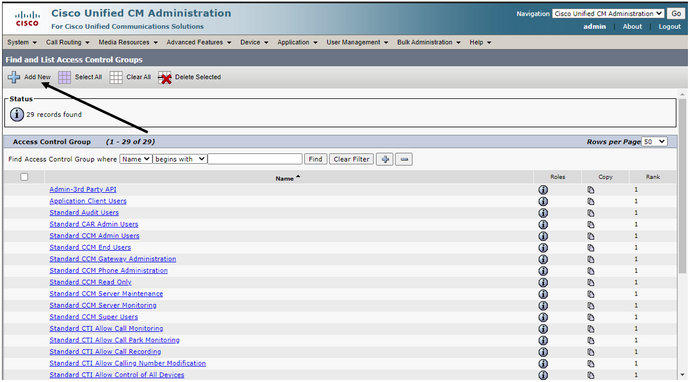Open the Standard CCM Server Monitoring link

point(103,305)
